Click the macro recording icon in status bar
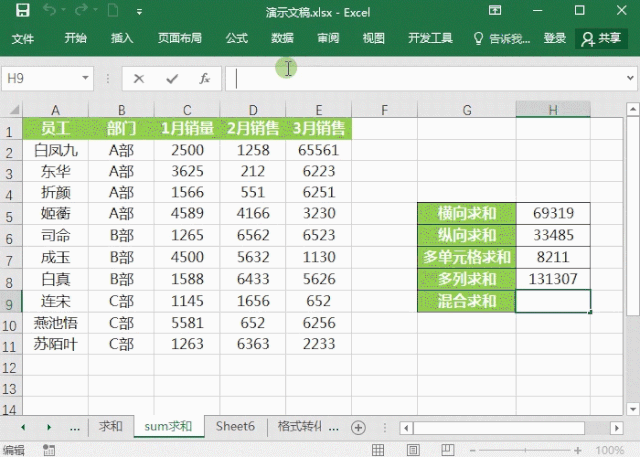Viewport: 640px width, 457px height. click(49, 450)
